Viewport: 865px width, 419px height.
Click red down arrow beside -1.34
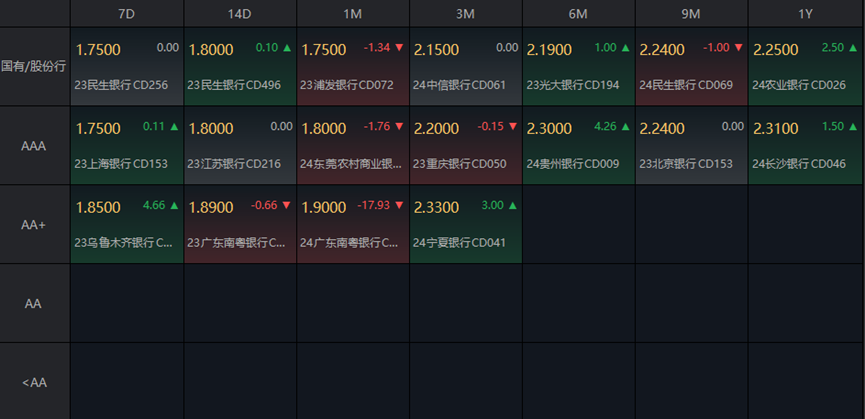(x=400, y=47)
